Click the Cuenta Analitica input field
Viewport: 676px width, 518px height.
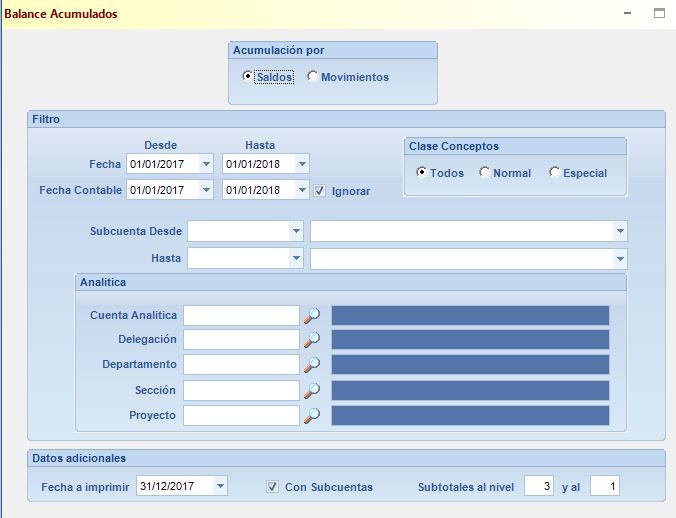tap(241, 315)
